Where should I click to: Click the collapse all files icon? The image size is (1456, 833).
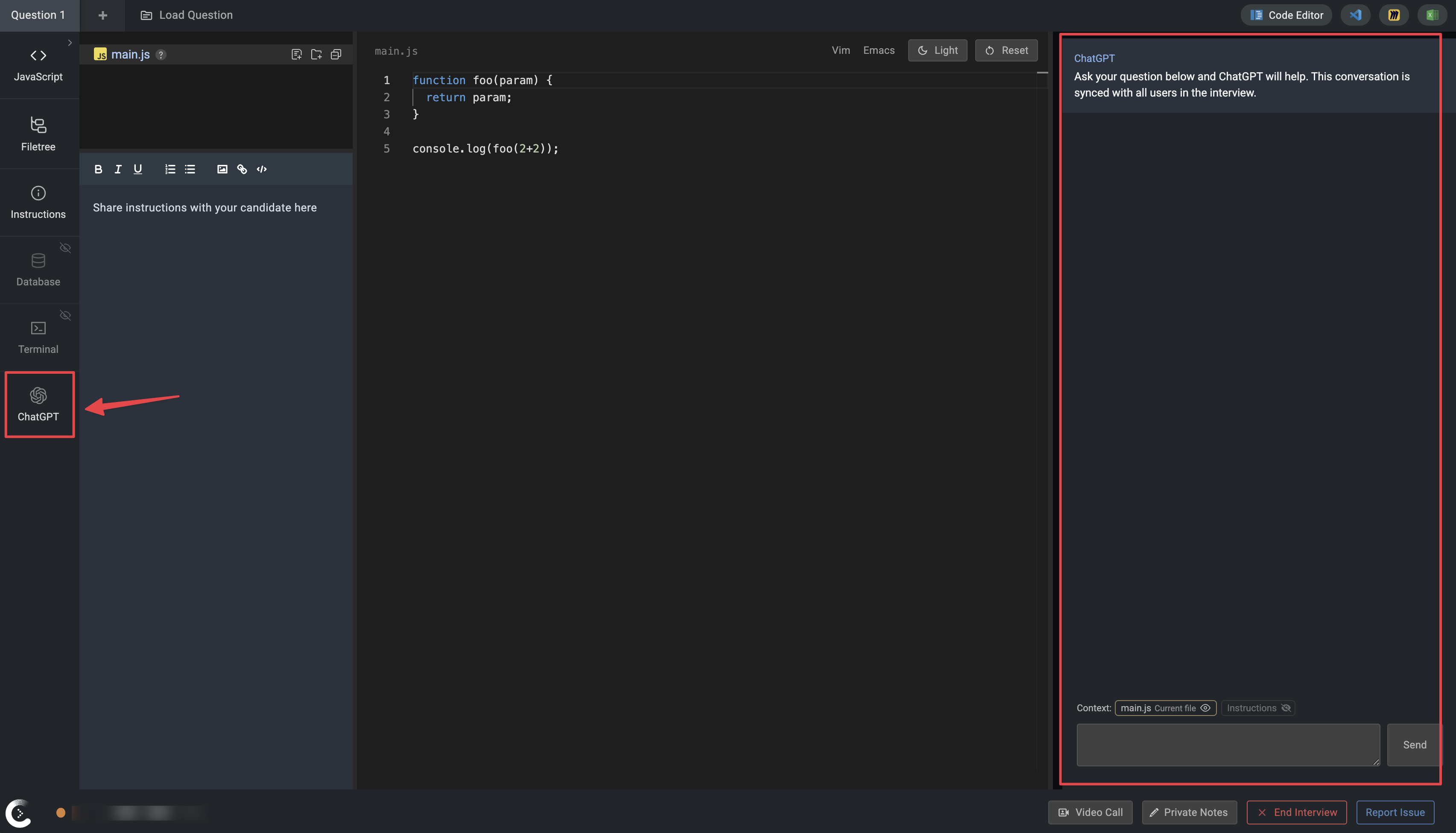[x=336, y=54]
